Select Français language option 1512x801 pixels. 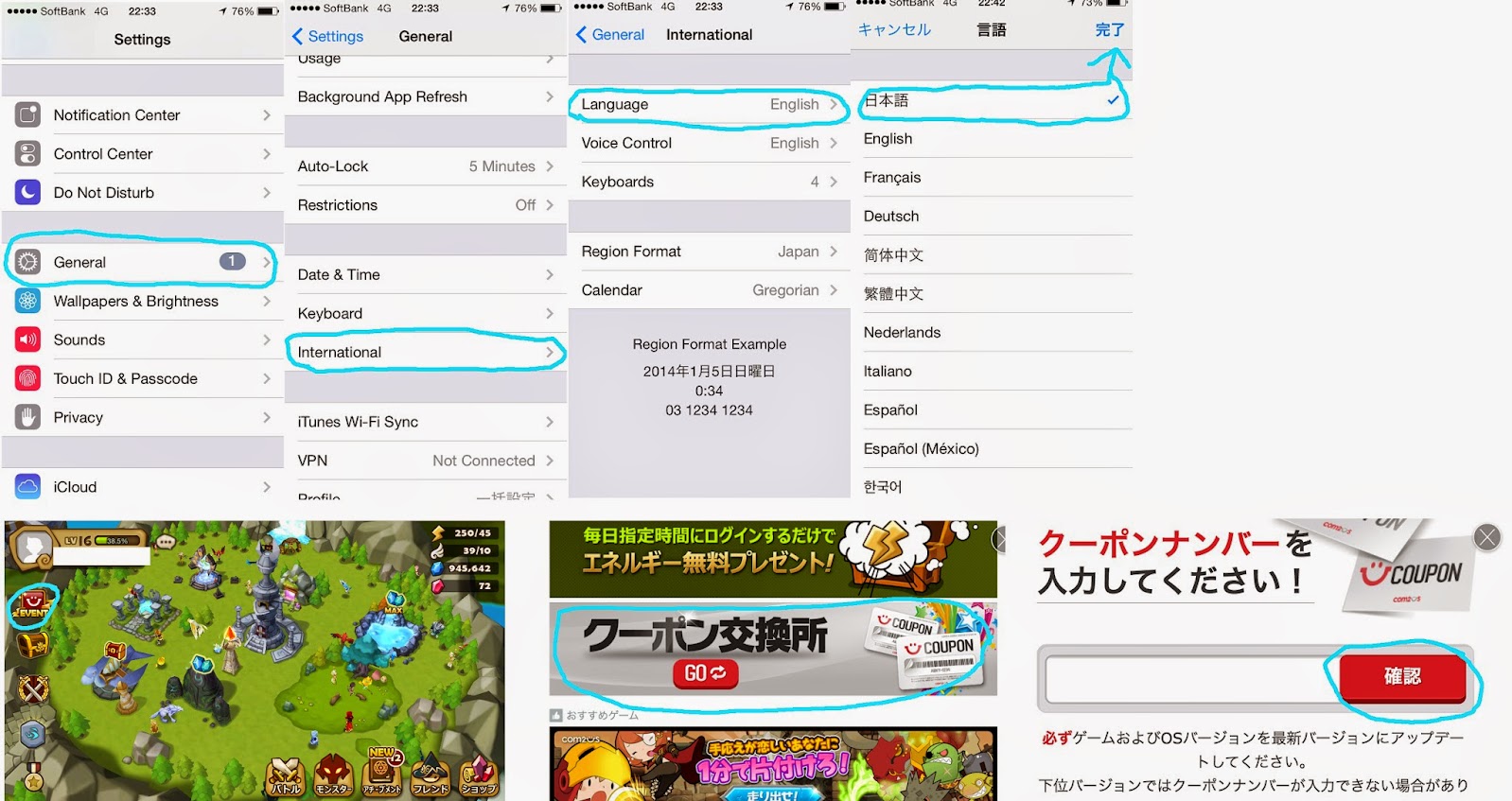point(992,178)
